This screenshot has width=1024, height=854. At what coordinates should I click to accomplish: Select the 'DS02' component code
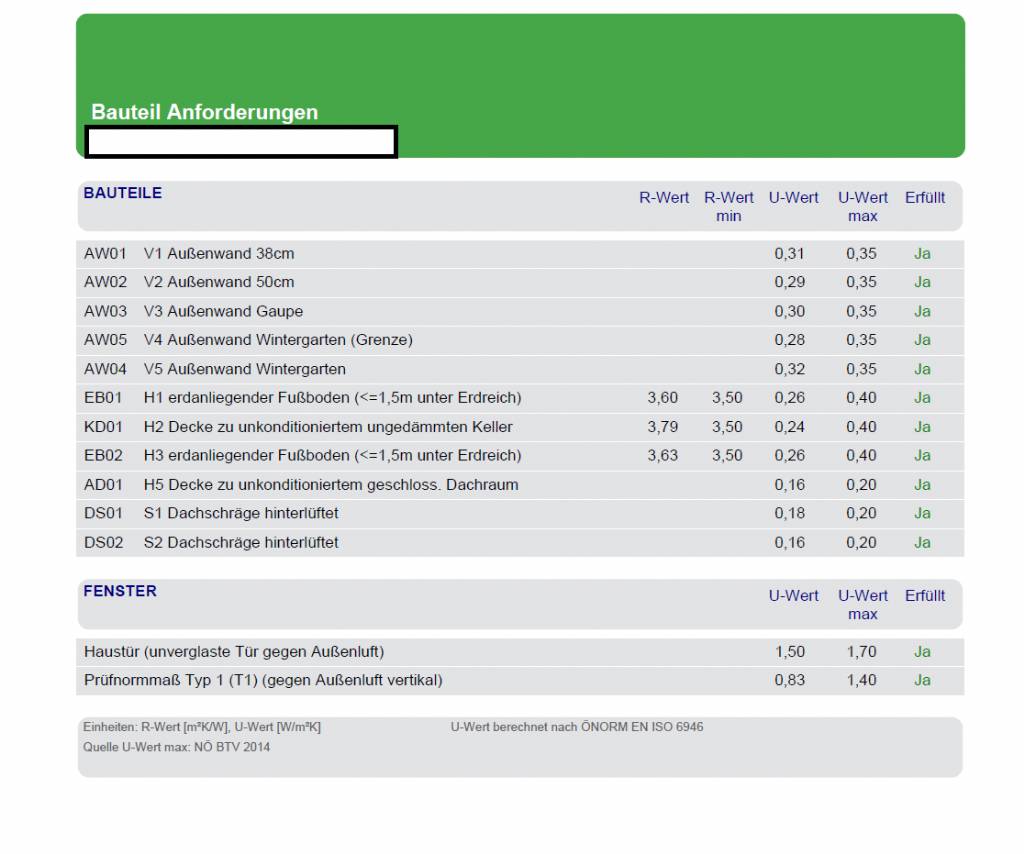click(x=103, y=543)
